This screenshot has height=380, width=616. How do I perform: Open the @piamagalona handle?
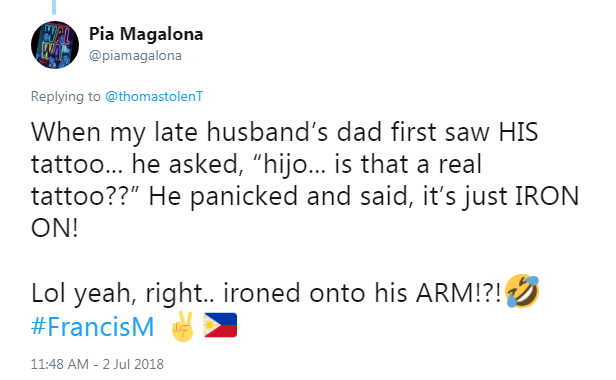pos(136,56)
